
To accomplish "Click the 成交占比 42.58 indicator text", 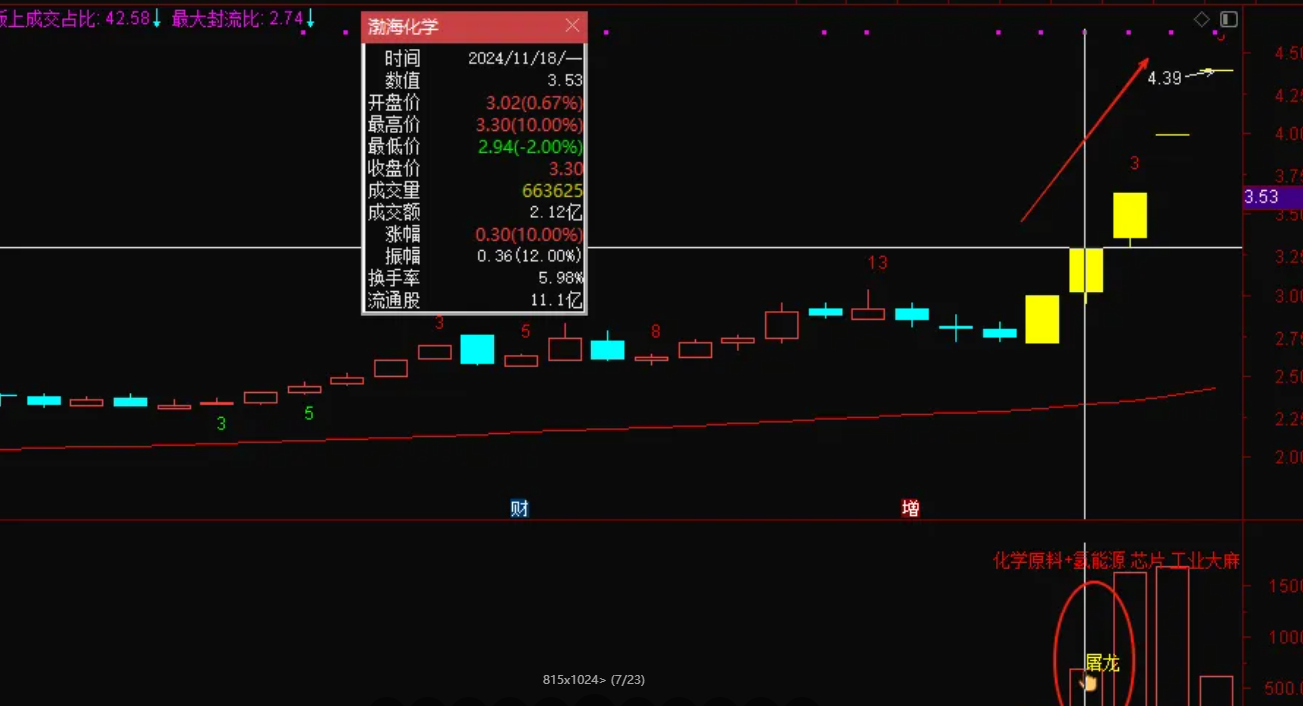I will click(x=81, y=19).
